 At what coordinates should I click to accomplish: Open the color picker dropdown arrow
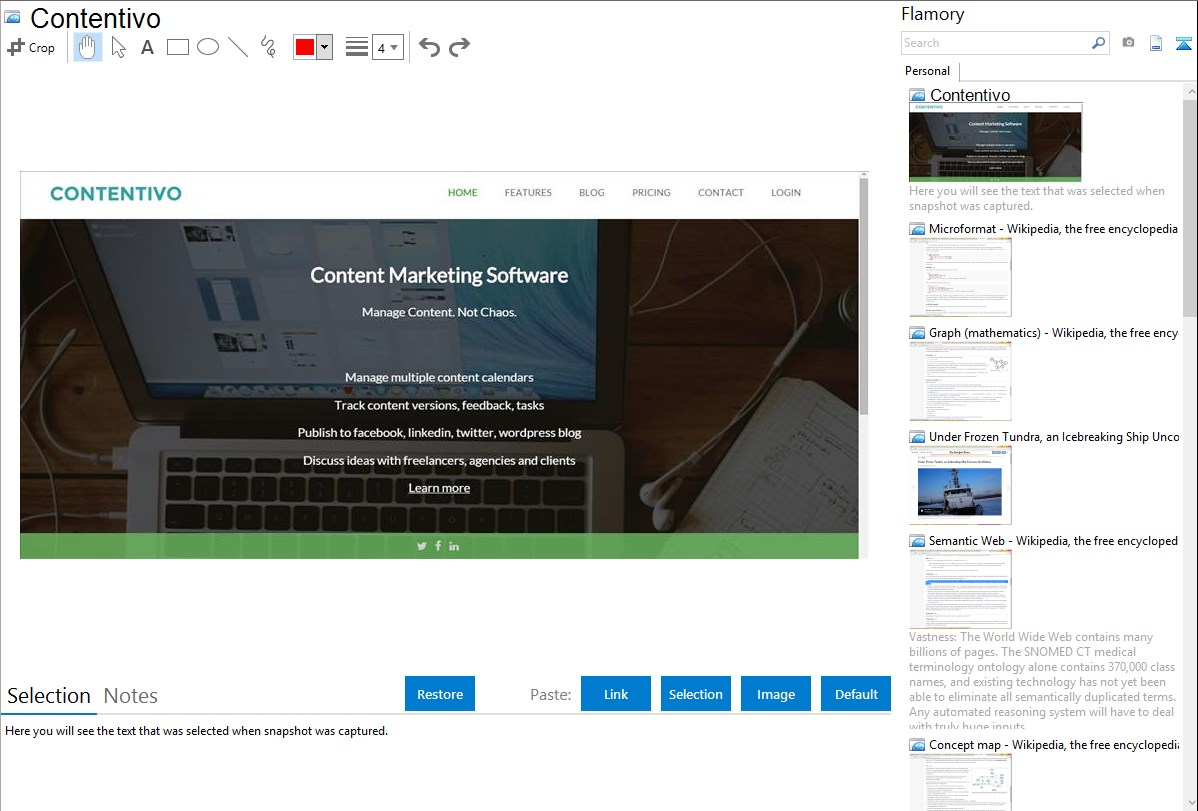(x=324, y=47)
